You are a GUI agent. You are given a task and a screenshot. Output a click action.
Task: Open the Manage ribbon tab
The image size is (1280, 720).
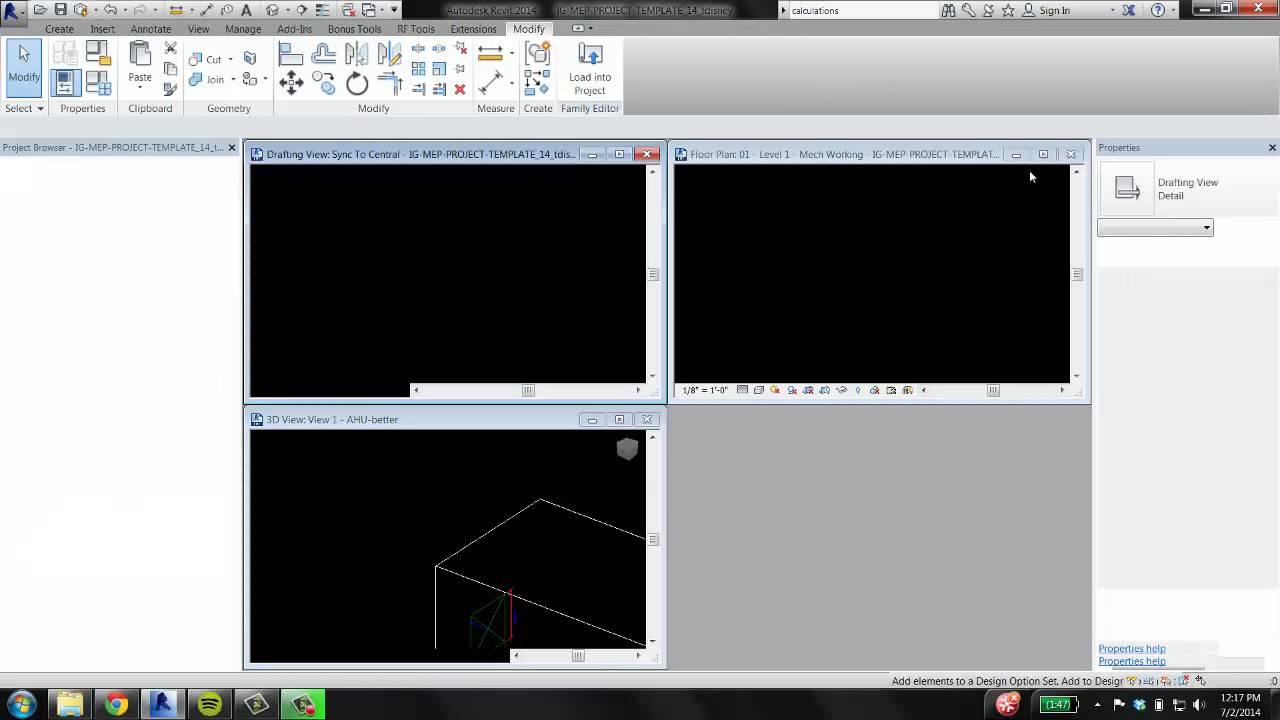[x=243, y=29]
